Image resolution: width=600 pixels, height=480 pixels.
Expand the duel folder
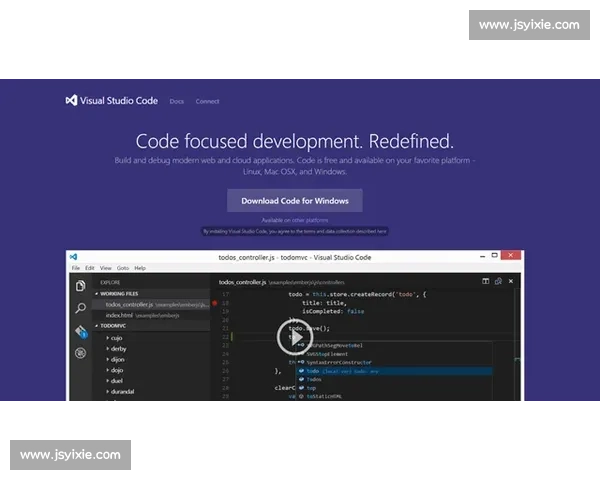pos(114,381)
